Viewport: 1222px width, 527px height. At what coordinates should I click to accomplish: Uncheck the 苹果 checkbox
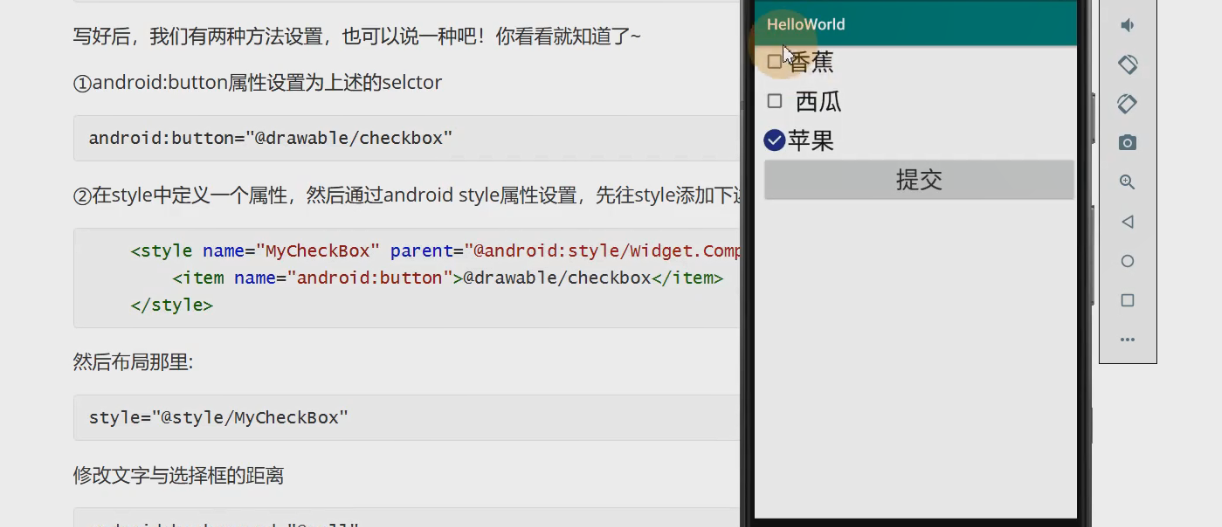(x=774, y=141)
